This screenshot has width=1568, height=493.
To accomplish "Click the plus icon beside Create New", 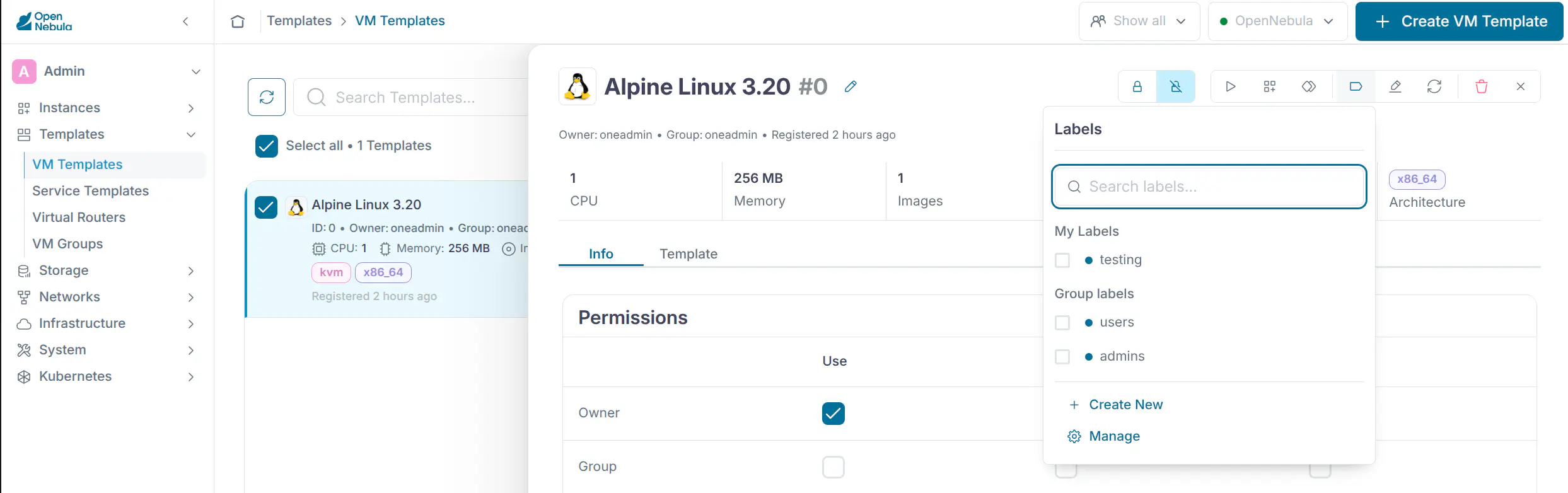I will click(x=1074, y=405).
